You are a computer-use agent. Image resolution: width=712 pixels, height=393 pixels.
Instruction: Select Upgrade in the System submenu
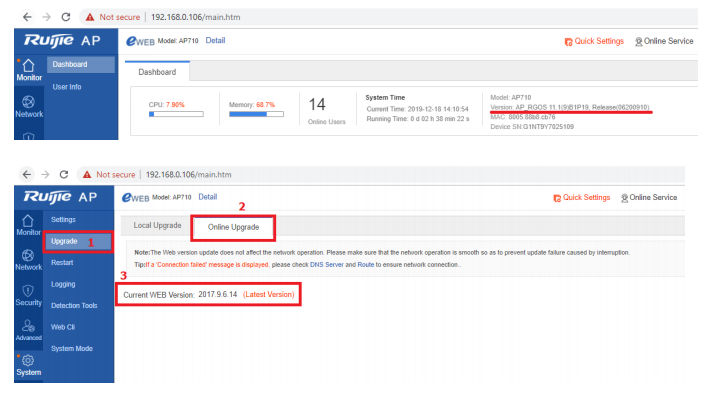coord(78,241)
